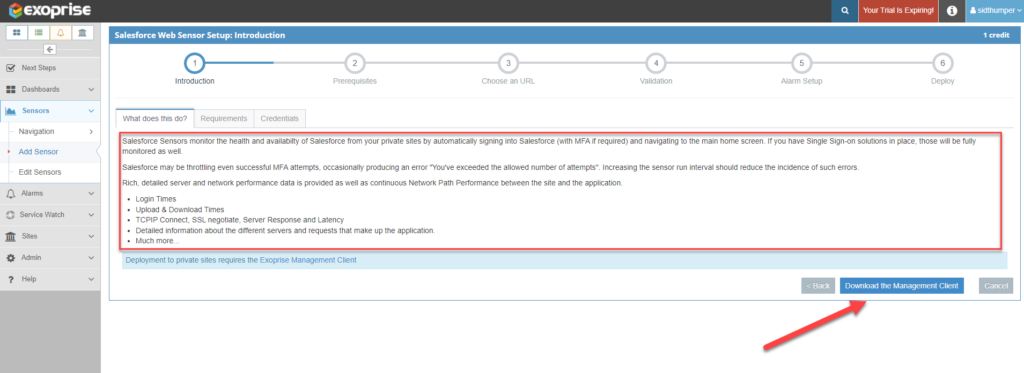
Task: Expand the Help chevron
Action: point(91,280)
